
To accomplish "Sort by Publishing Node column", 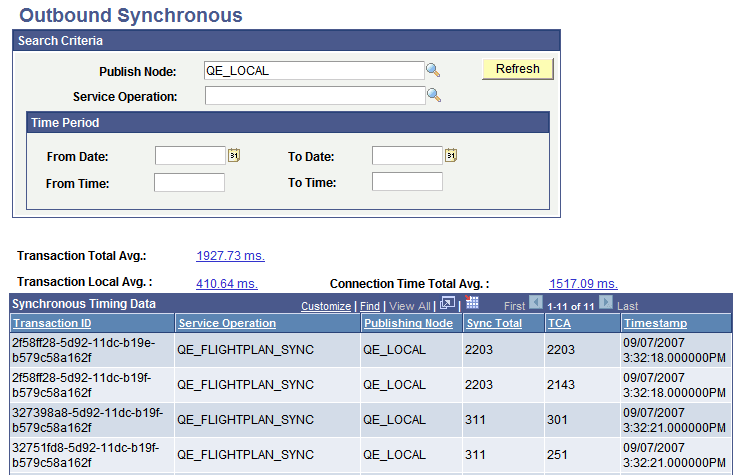I will (x=408, y=323).
